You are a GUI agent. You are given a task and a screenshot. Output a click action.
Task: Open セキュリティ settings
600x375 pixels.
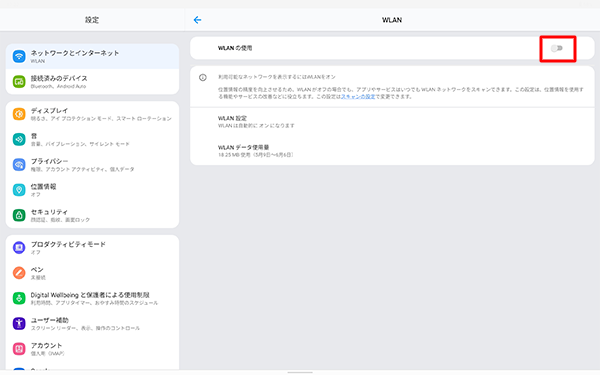click(92, 215)
